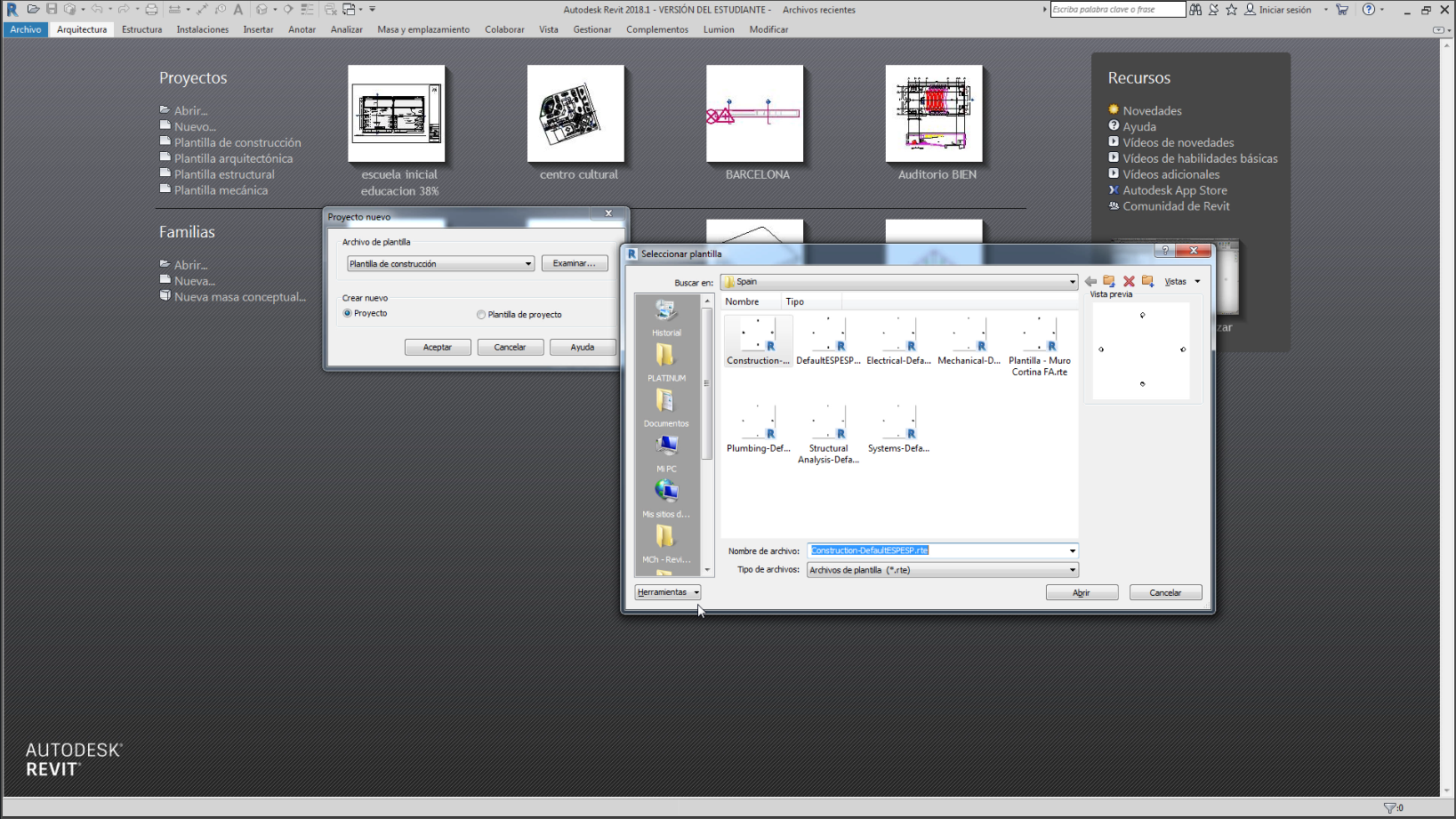
Task: Click the Favorites star icon
Action: point(1231,9)
